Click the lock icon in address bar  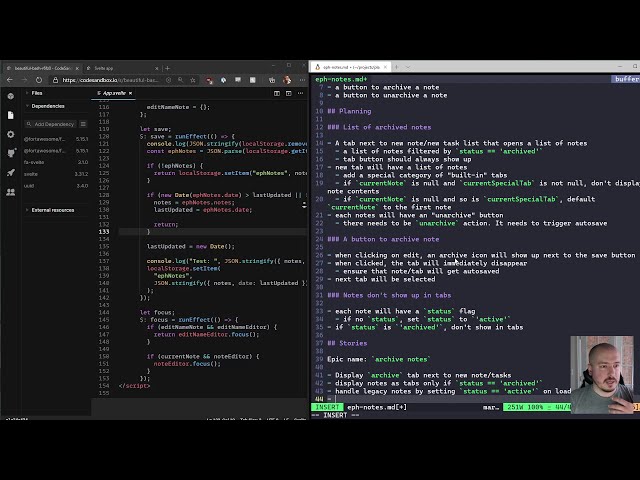pos(56,80)
